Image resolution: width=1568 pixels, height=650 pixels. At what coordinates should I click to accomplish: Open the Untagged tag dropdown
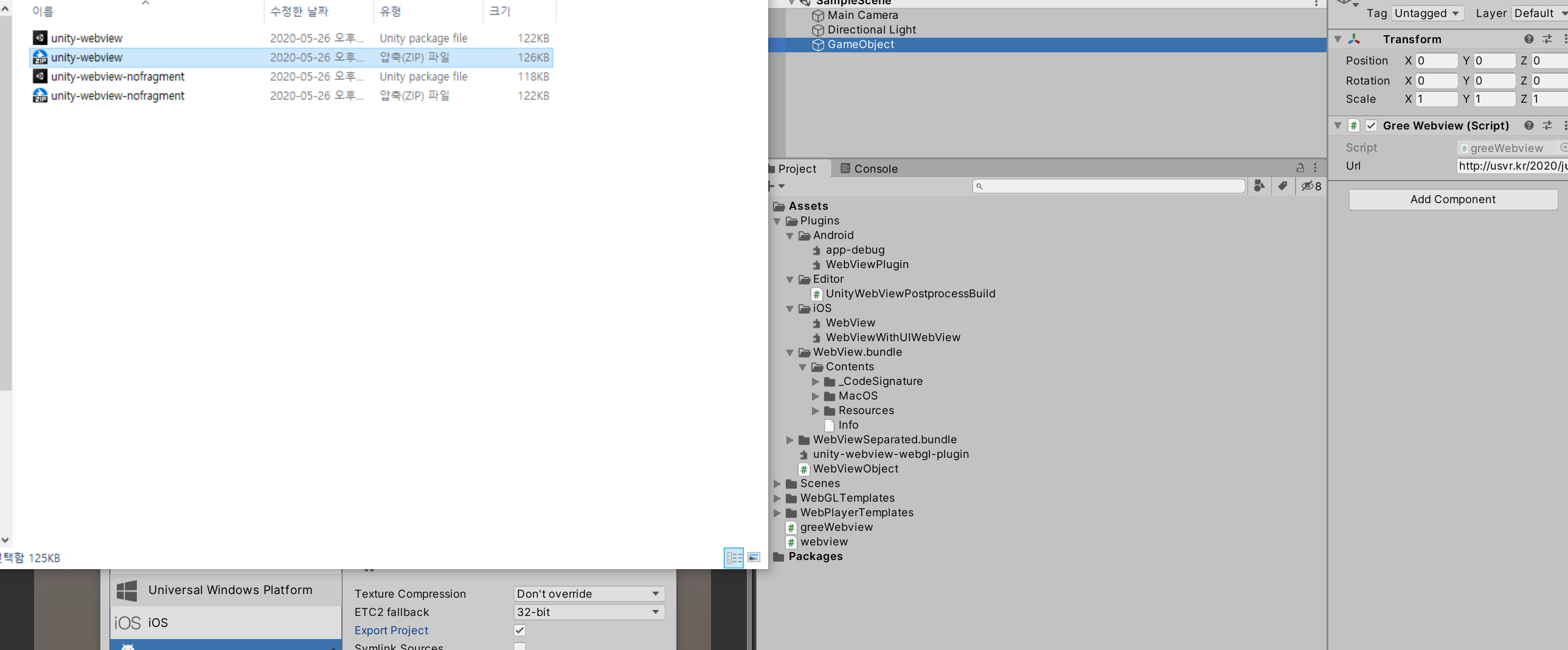[1427, 13]
